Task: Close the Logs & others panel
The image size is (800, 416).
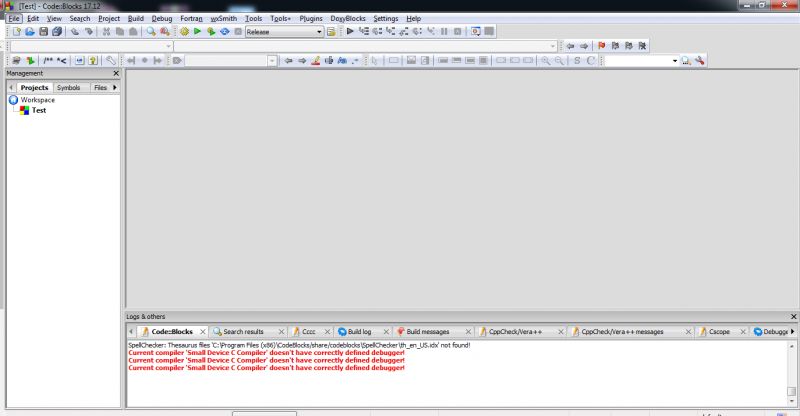Action: tap(793, 316)
